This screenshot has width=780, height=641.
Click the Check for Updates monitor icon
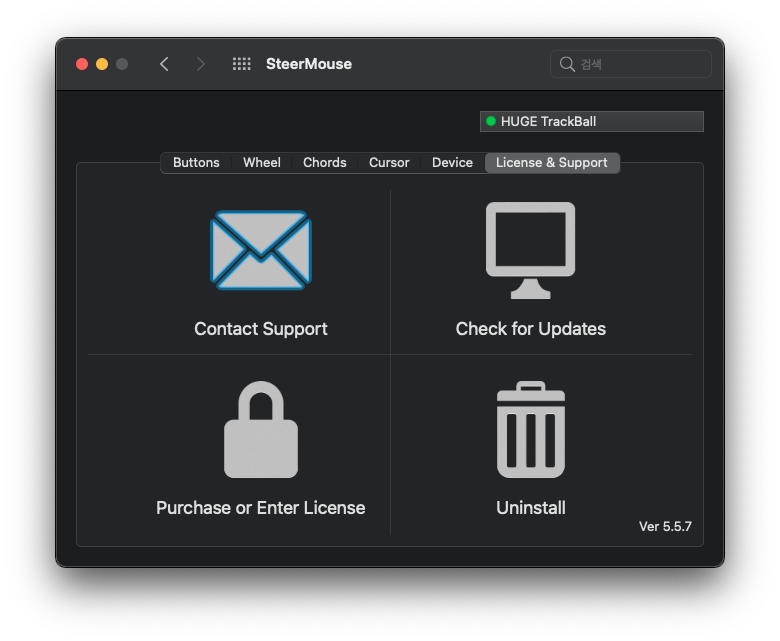coord(530,250)
